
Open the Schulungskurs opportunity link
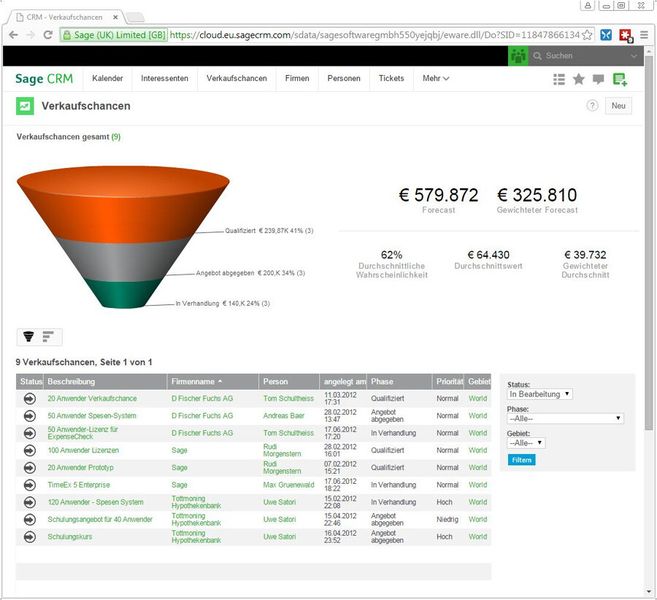pyautogui.click(x=70, y=537)
